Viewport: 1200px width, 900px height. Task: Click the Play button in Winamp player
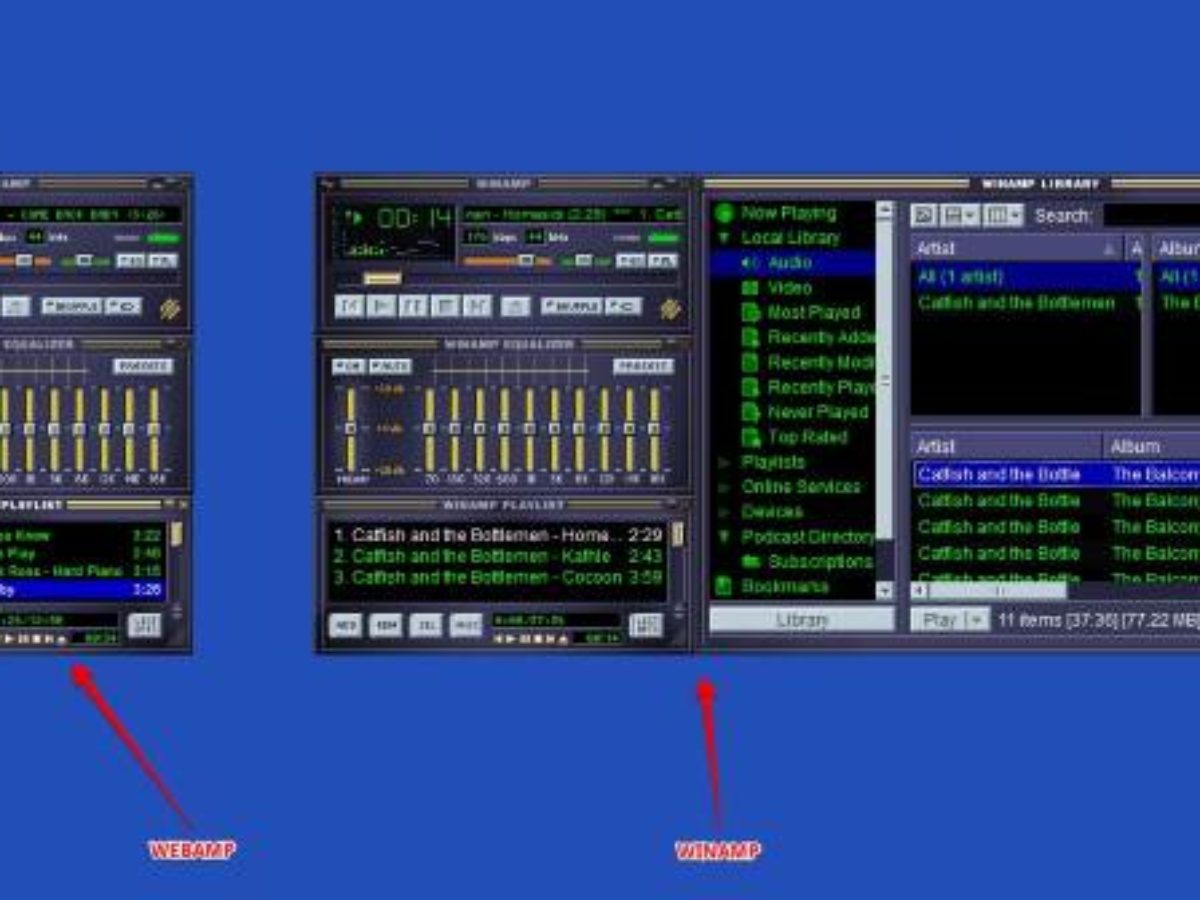(381, 306)
